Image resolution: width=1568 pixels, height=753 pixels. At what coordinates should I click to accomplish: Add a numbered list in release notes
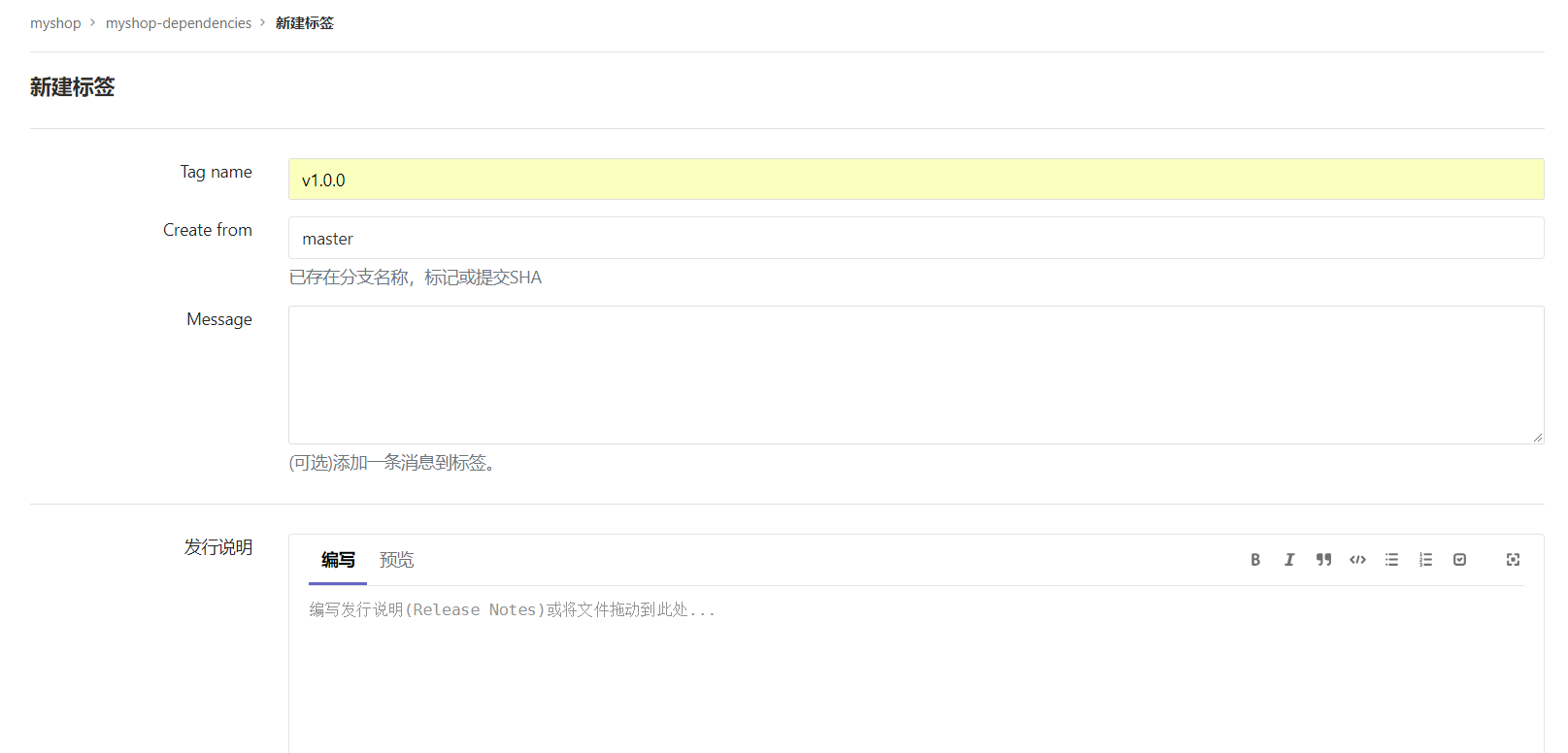tap(1425, 560)
